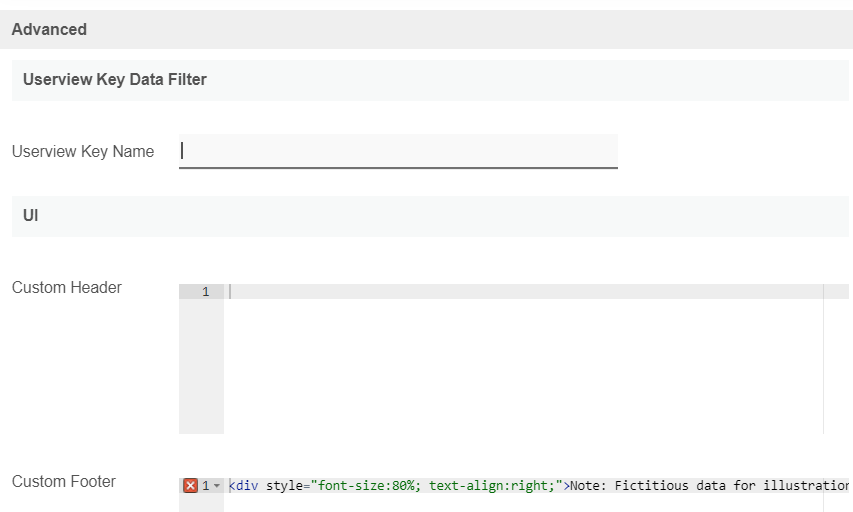This screenshot has height=512, width=853.
Task: Click empty gutter area below Custom Header line 1
Action: coord(201,370)
